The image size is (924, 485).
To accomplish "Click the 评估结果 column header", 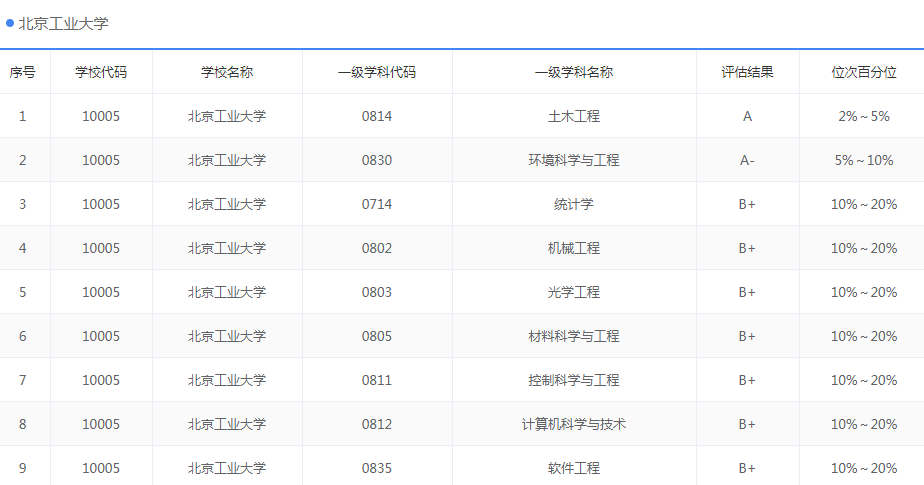I will click(747, 72).
